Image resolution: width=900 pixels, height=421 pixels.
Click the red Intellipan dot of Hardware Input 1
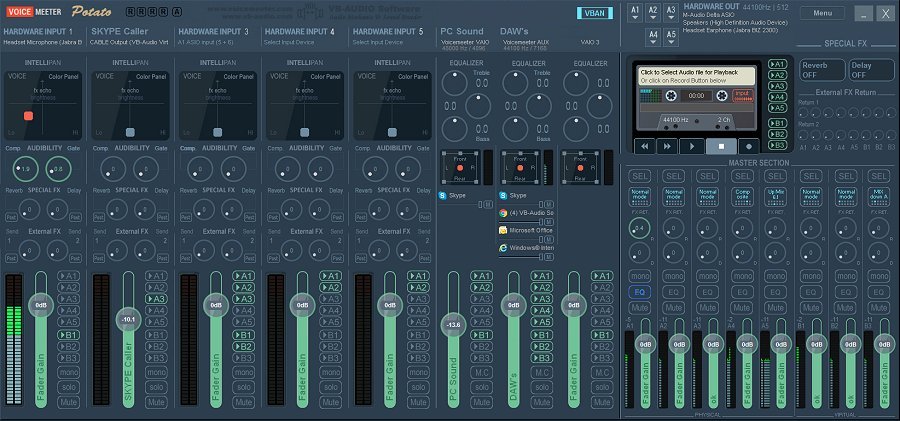[28, 115]
